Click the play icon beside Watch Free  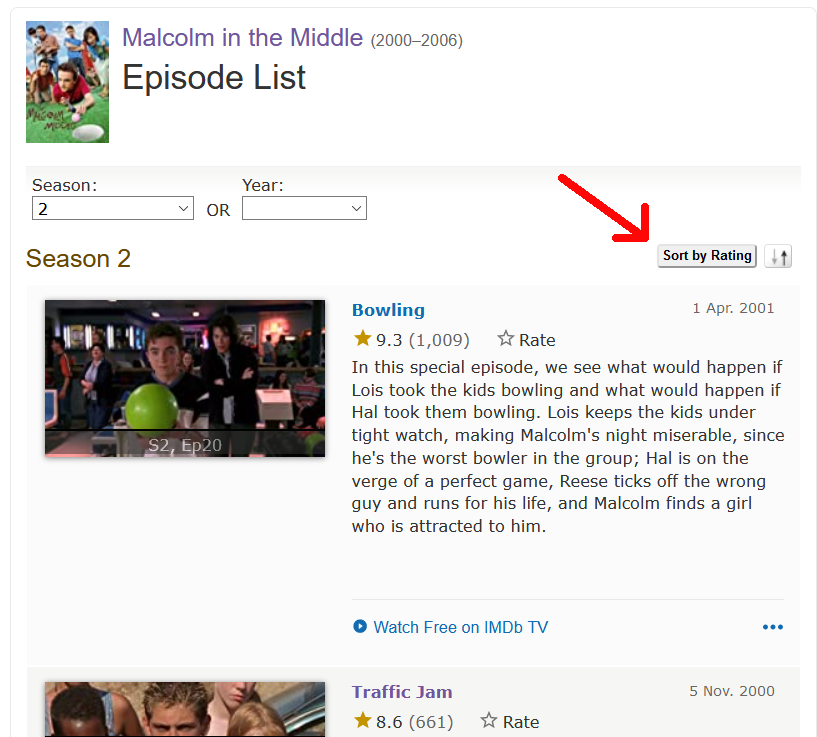point(360,626)
